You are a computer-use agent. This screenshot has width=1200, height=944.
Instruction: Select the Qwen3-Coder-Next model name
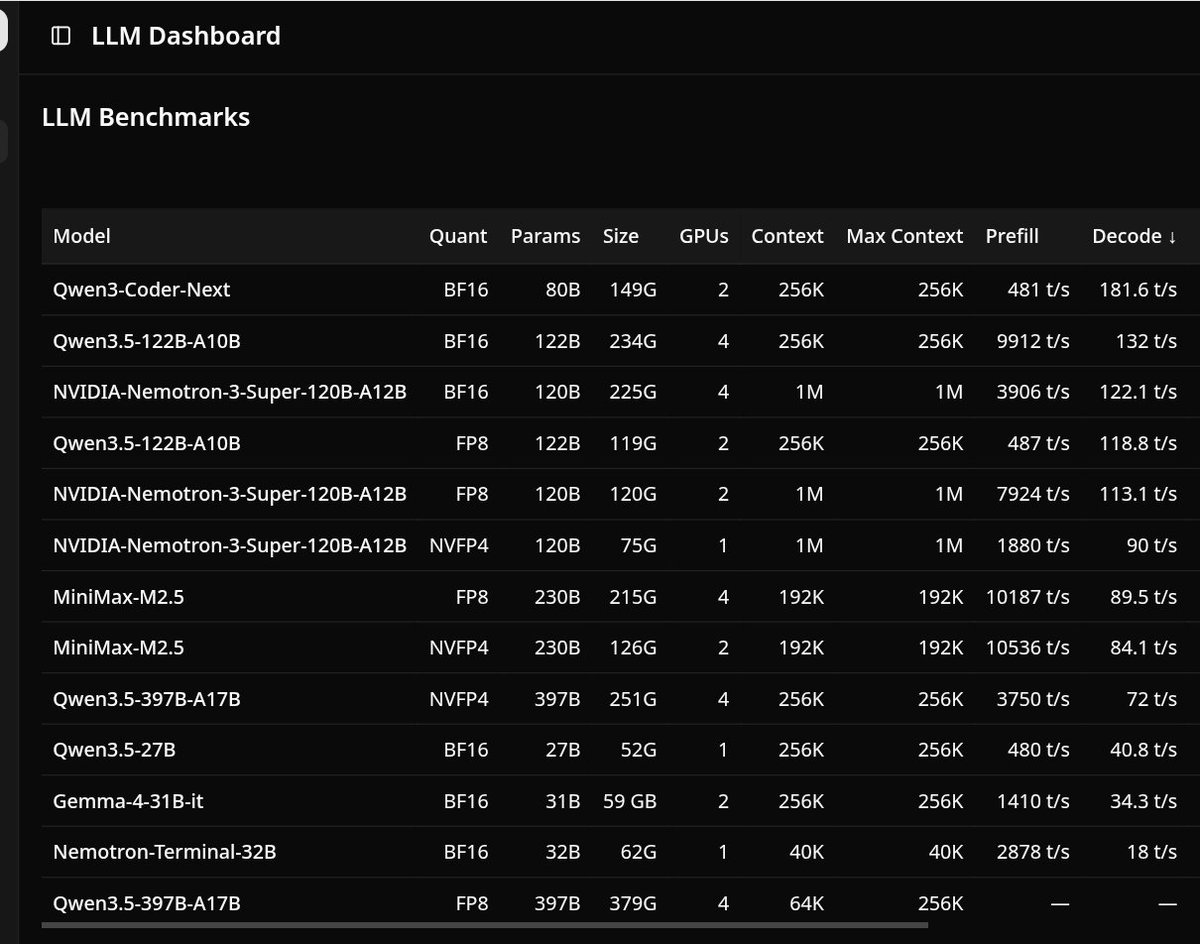[142, 290]
